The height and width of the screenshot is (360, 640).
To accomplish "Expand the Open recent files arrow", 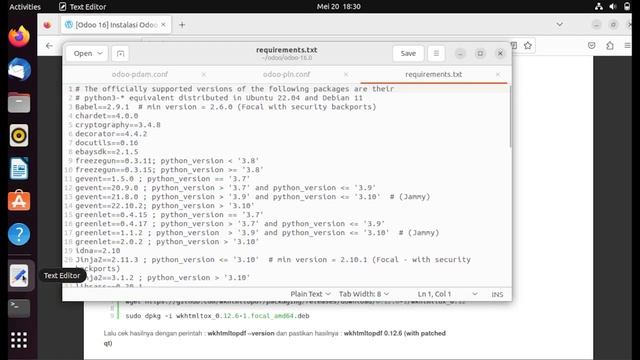I will 100,53.
